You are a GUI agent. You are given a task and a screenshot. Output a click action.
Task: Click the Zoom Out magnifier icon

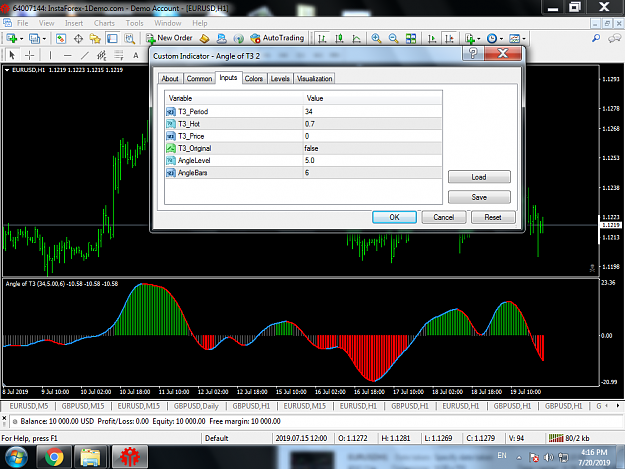click(x=393, y=39)
